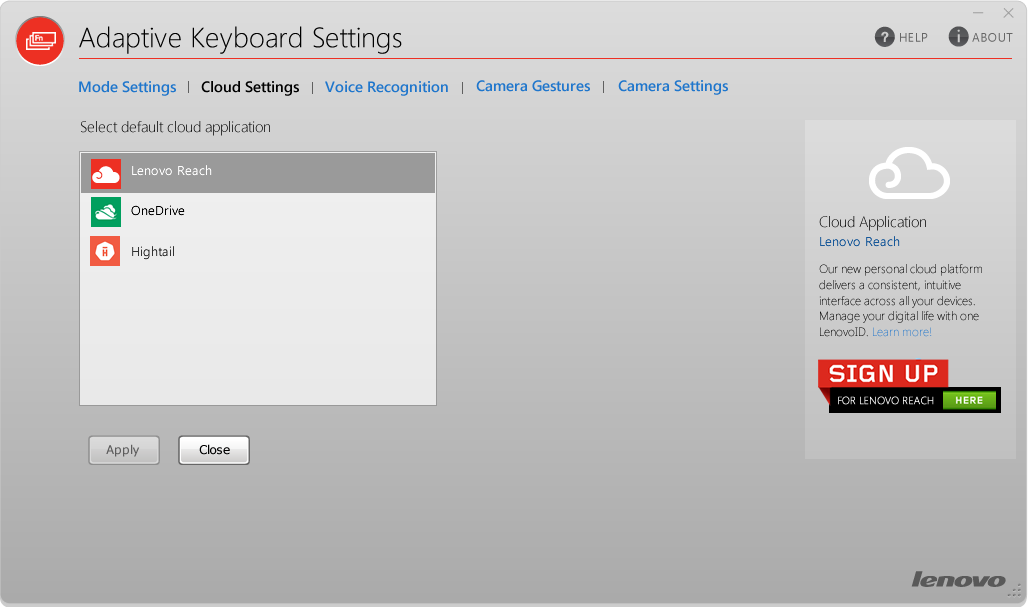Open the Voice Recognition tab
The width and height of the screenshot is (1028, 607).
coord(387,87)
